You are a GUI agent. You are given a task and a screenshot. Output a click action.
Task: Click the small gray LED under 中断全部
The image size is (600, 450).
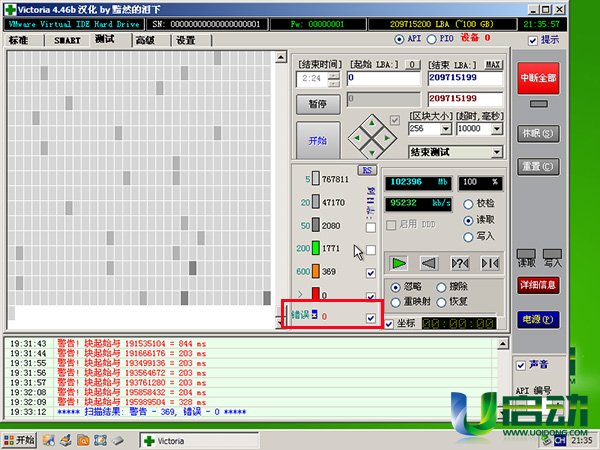point(538,104)
